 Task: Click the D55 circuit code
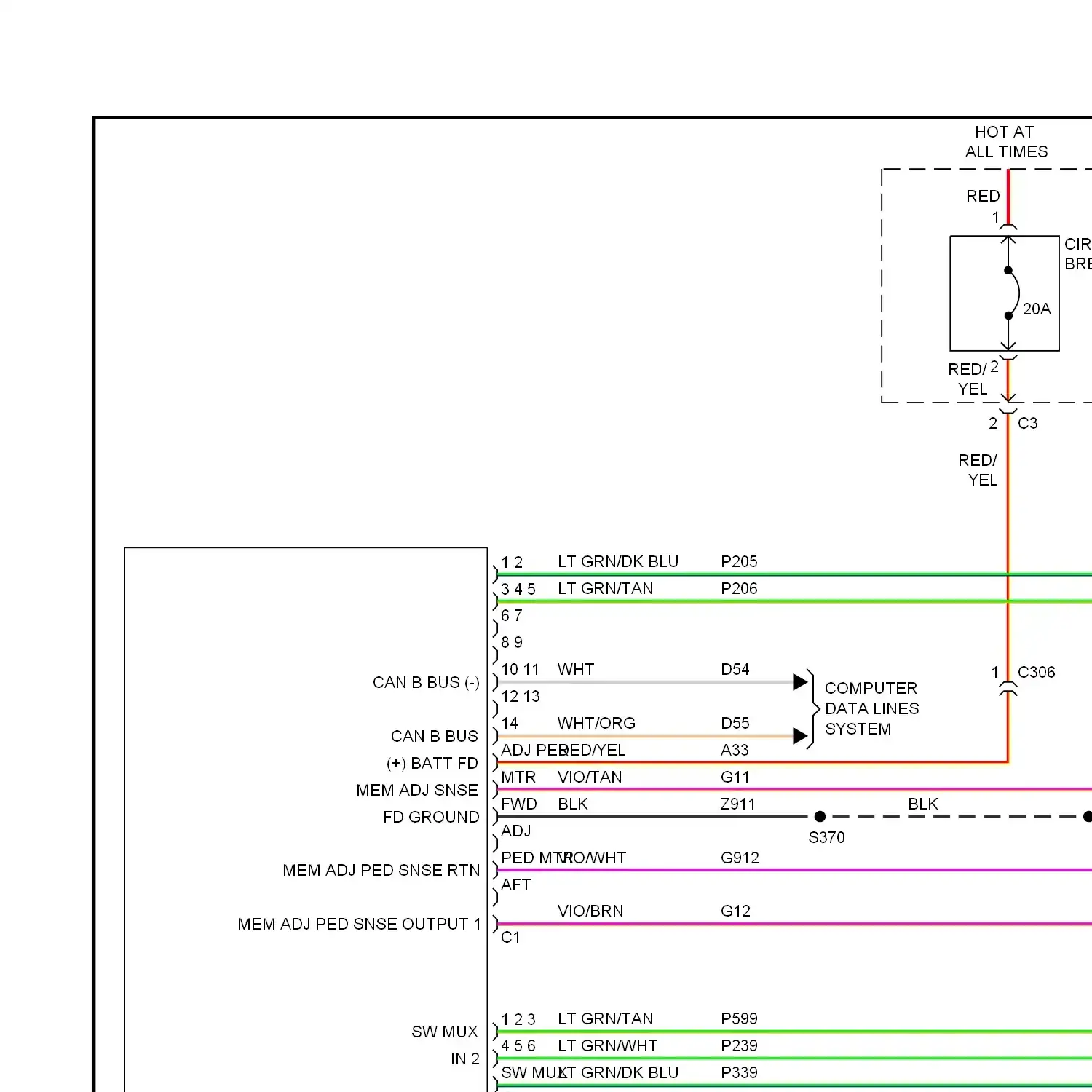tap(735, 723)
